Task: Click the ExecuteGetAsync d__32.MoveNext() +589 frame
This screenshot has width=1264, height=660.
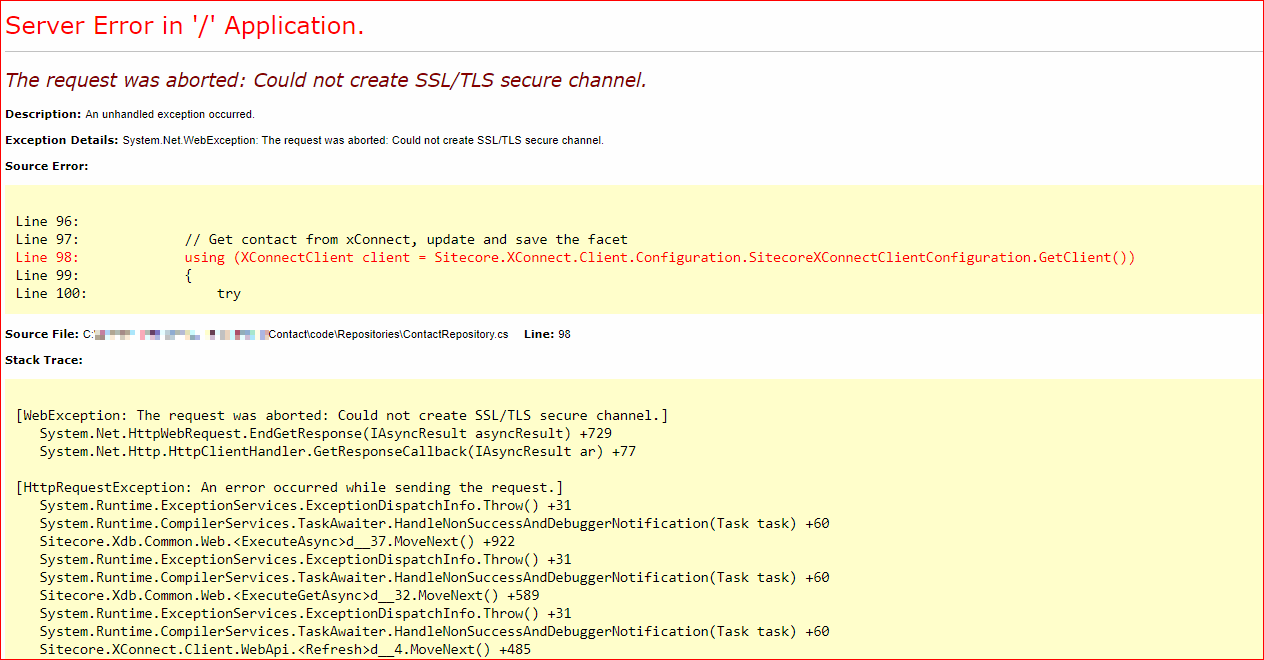Action: coord(277,595)
